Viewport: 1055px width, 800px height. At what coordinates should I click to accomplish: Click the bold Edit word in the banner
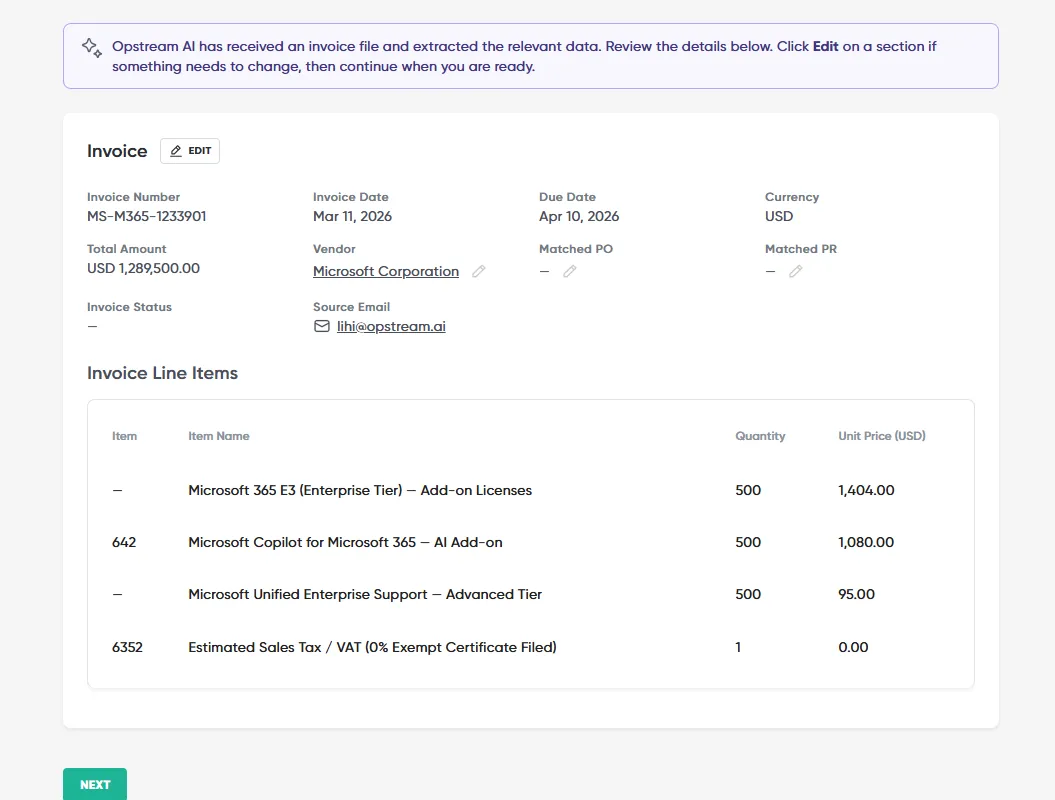tap(826, 46)
